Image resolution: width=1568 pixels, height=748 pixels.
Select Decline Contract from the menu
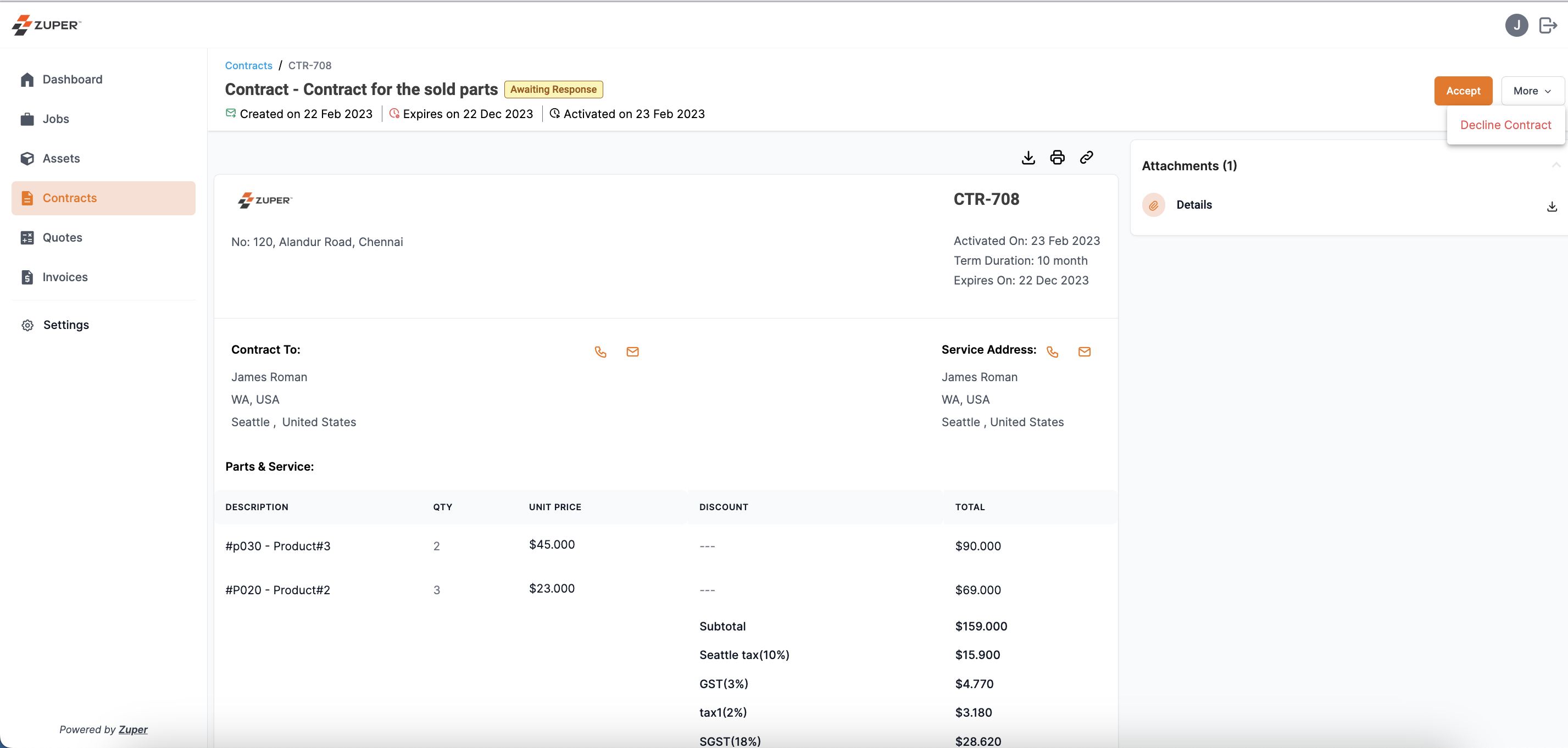[1505, 125]
